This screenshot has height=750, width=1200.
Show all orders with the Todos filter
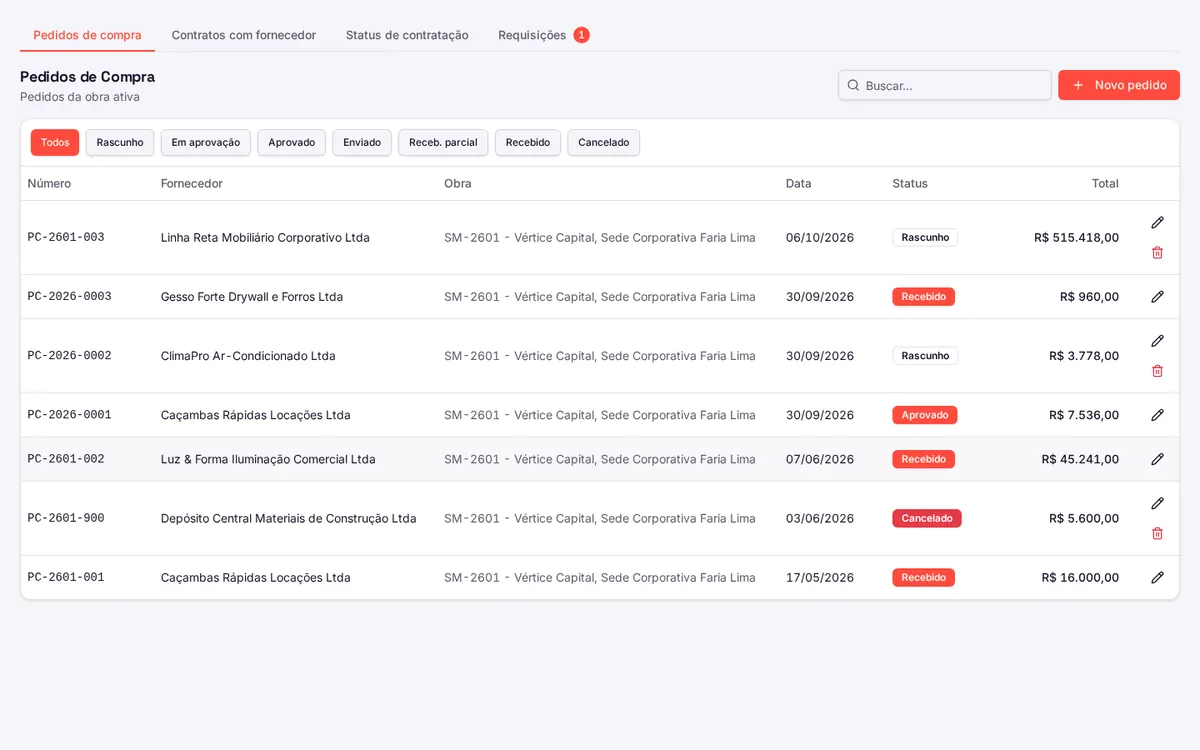click(55, 142)
